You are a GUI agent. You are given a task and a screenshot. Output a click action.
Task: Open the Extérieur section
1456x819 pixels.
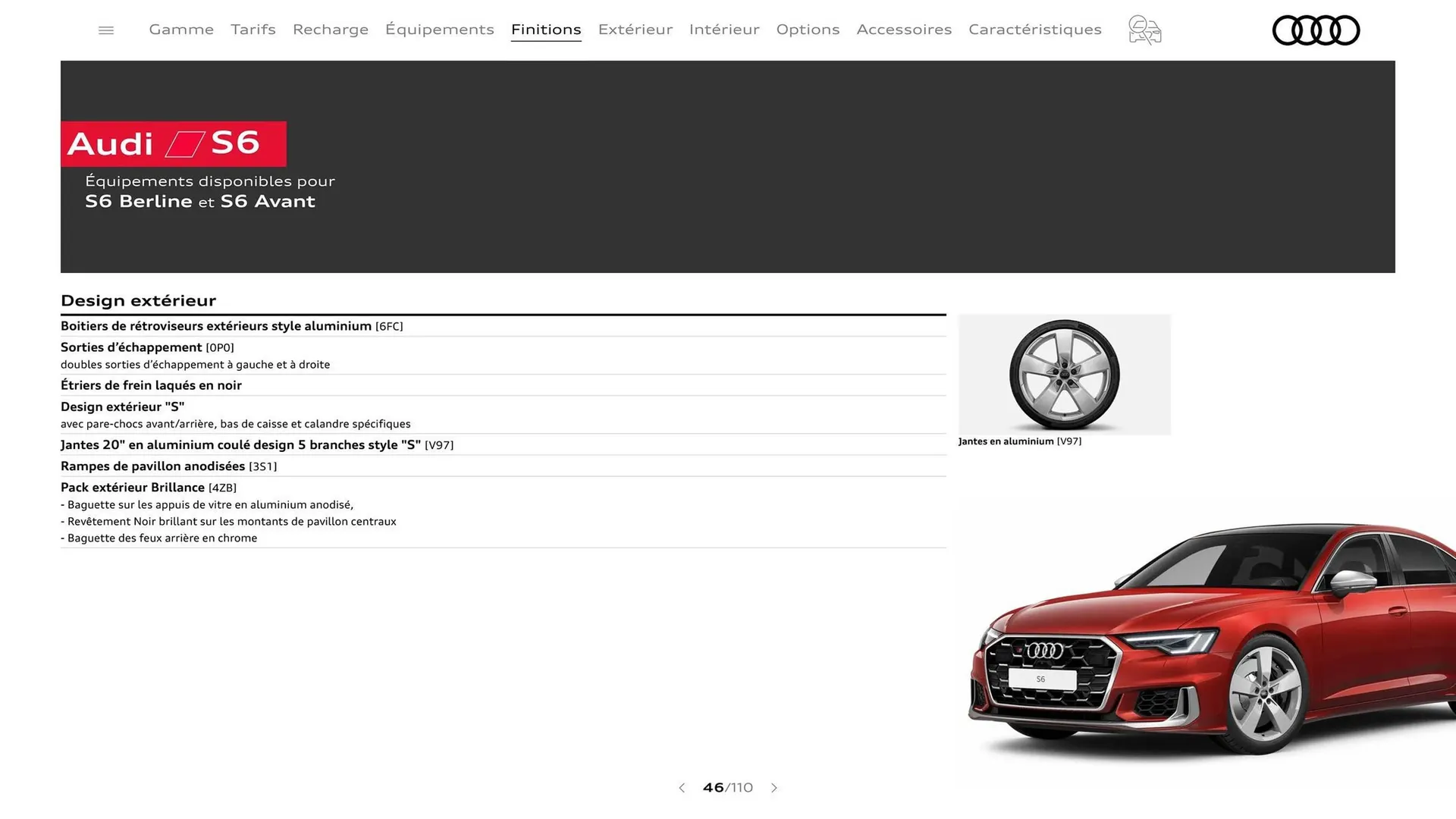(x=635, y=30)
